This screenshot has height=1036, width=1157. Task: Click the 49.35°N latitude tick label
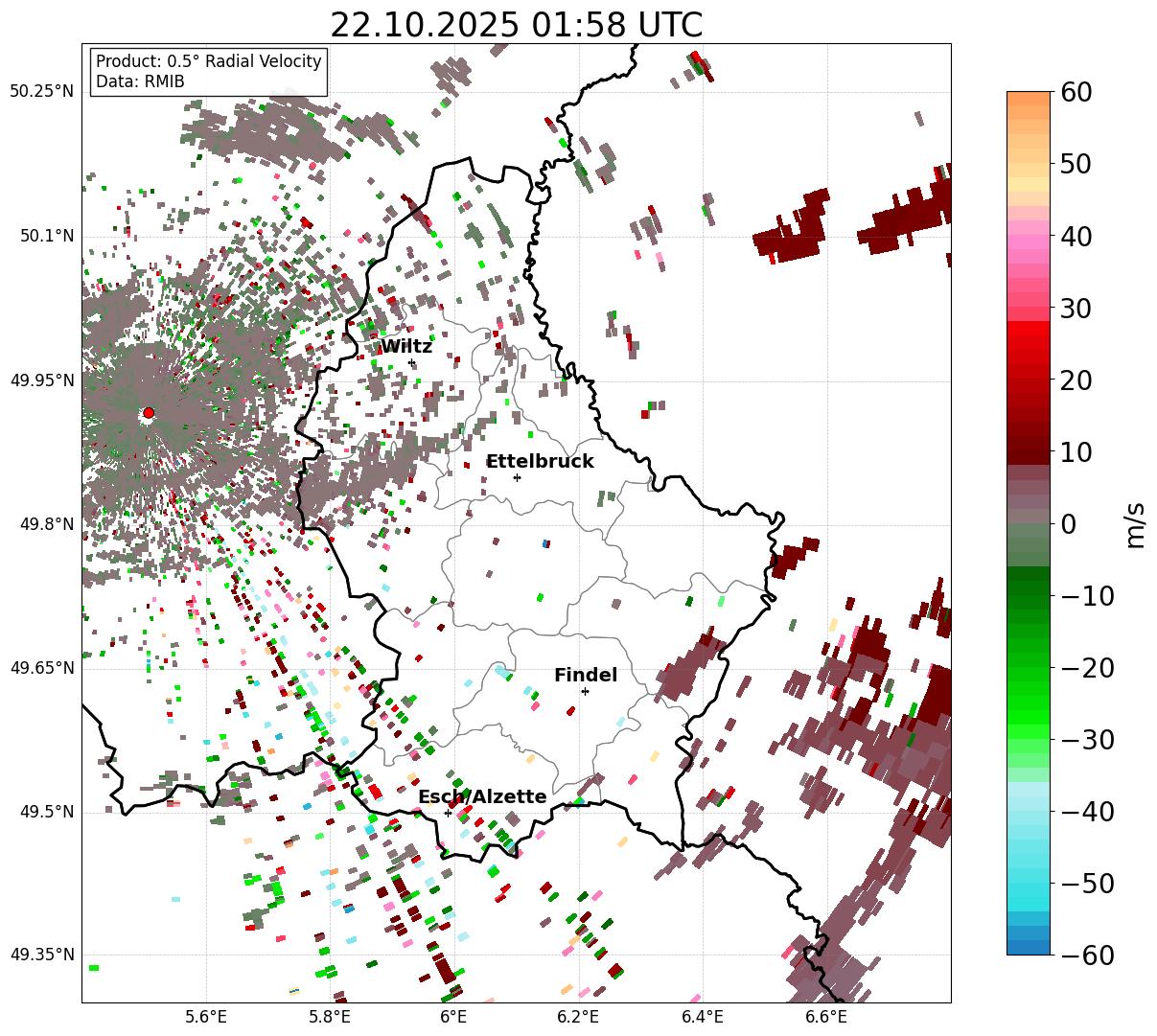41,955
